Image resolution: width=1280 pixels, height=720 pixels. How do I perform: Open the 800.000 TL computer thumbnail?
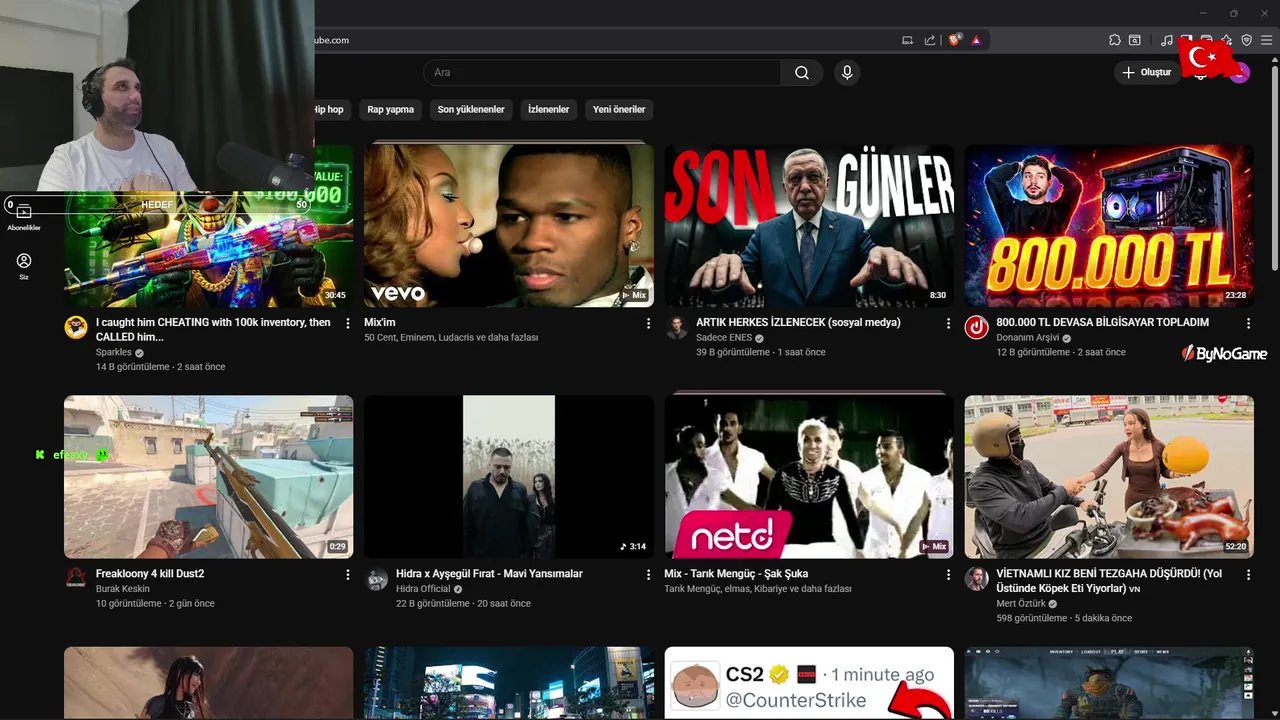click(1109, 226)
